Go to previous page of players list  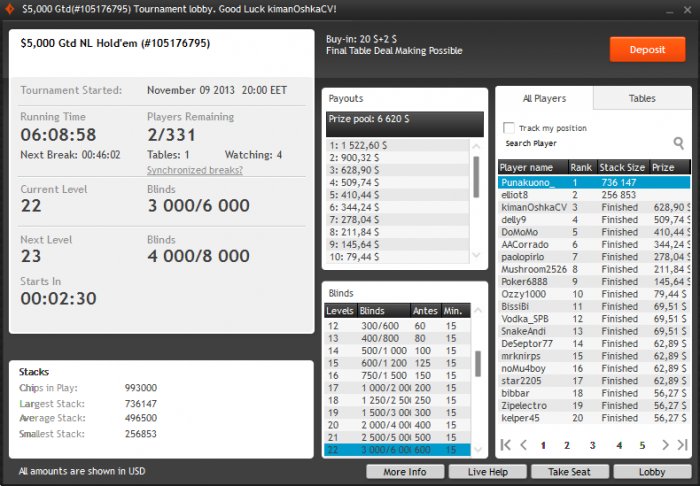(x=524, y=445)
